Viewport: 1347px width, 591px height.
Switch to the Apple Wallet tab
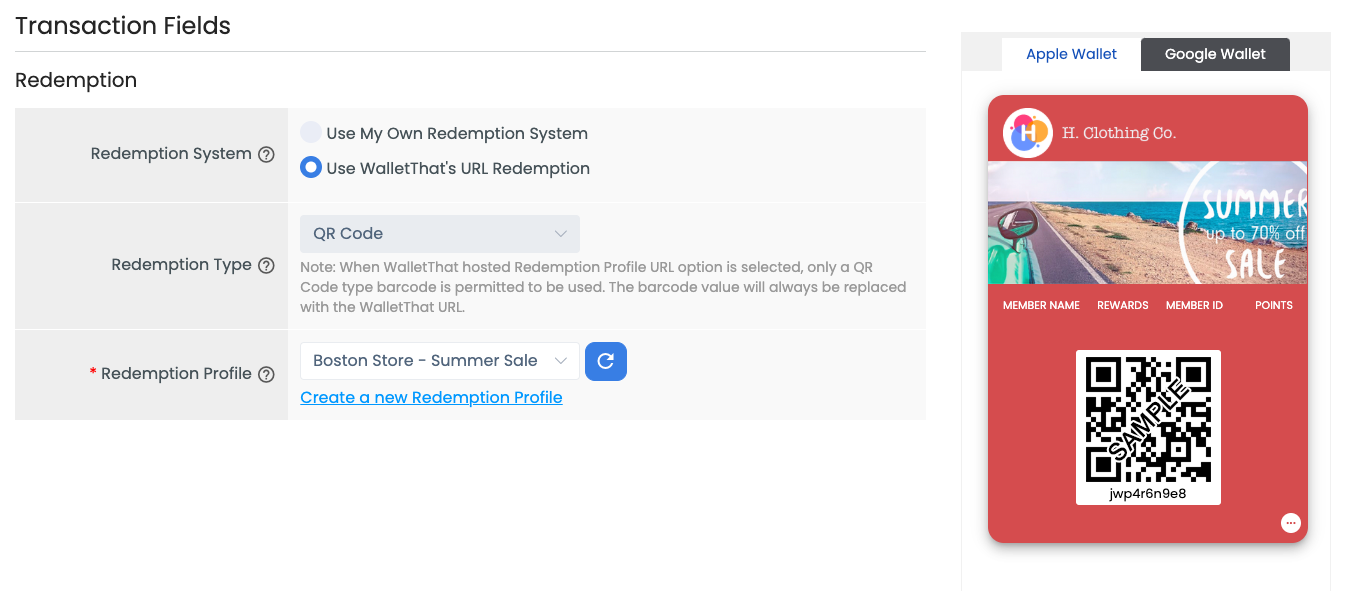(1071, 54)
